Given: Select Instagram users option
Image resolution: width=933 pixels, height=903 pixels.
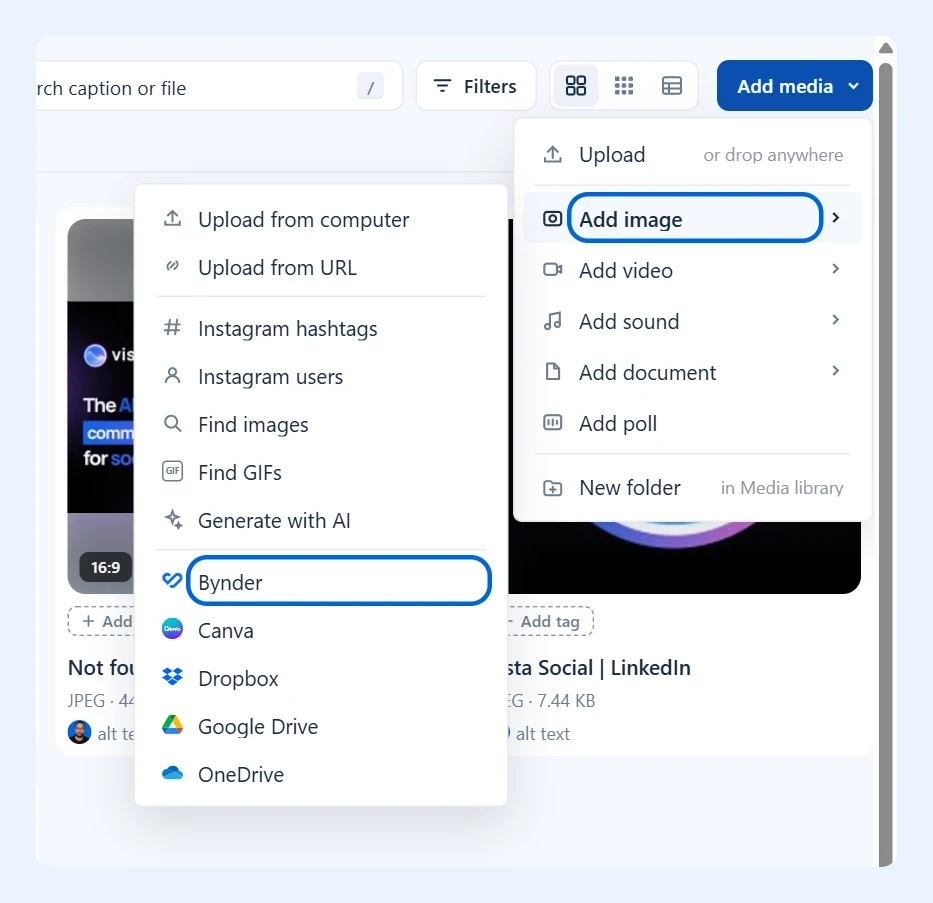Looking at the screenshot, I should (321, 377).
